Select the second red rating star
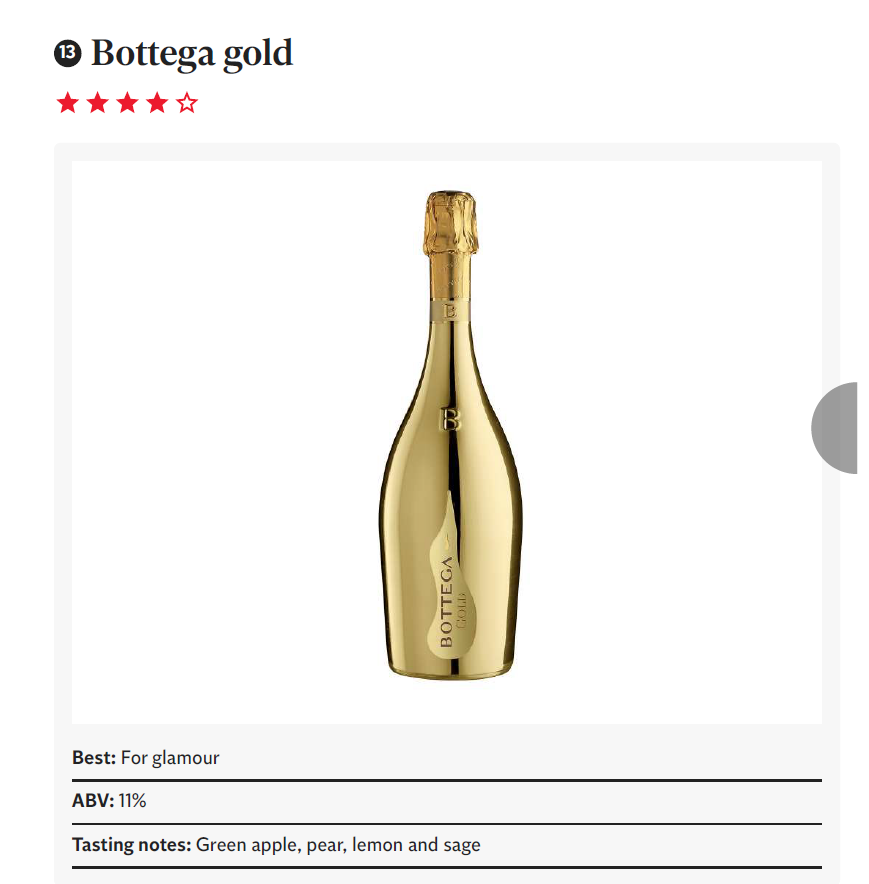The height and width of the screenshot is (884, 869). [x=97, y=103]
